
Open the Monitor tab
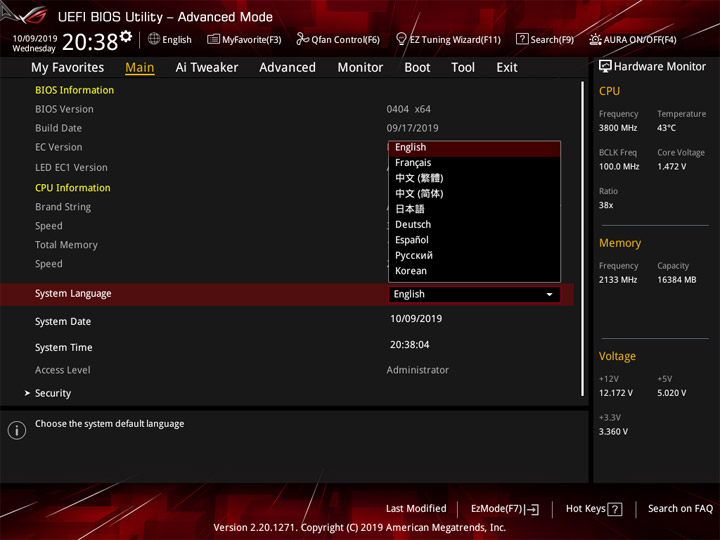[360, 68]
